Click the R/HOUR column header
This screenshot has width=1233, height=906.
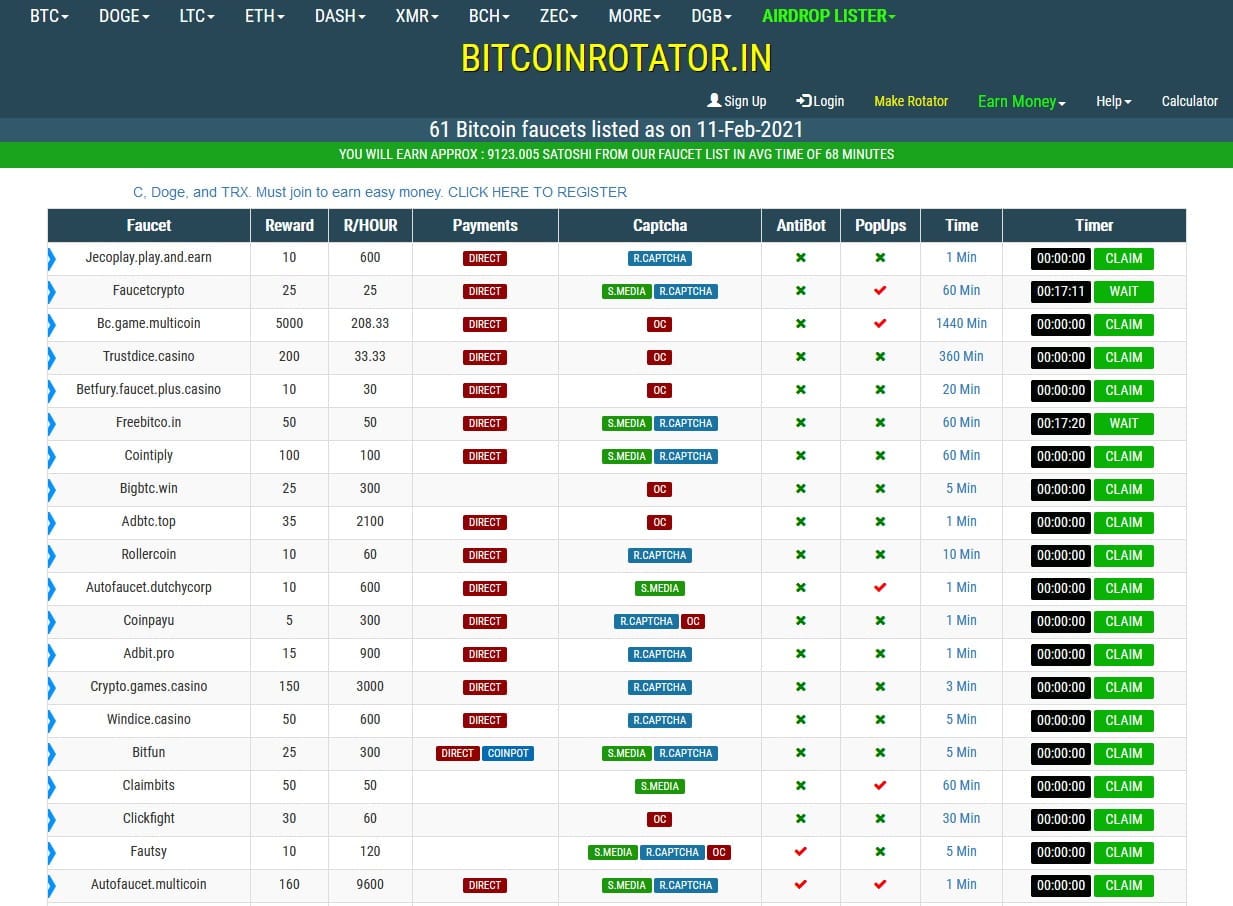point(370,225)
